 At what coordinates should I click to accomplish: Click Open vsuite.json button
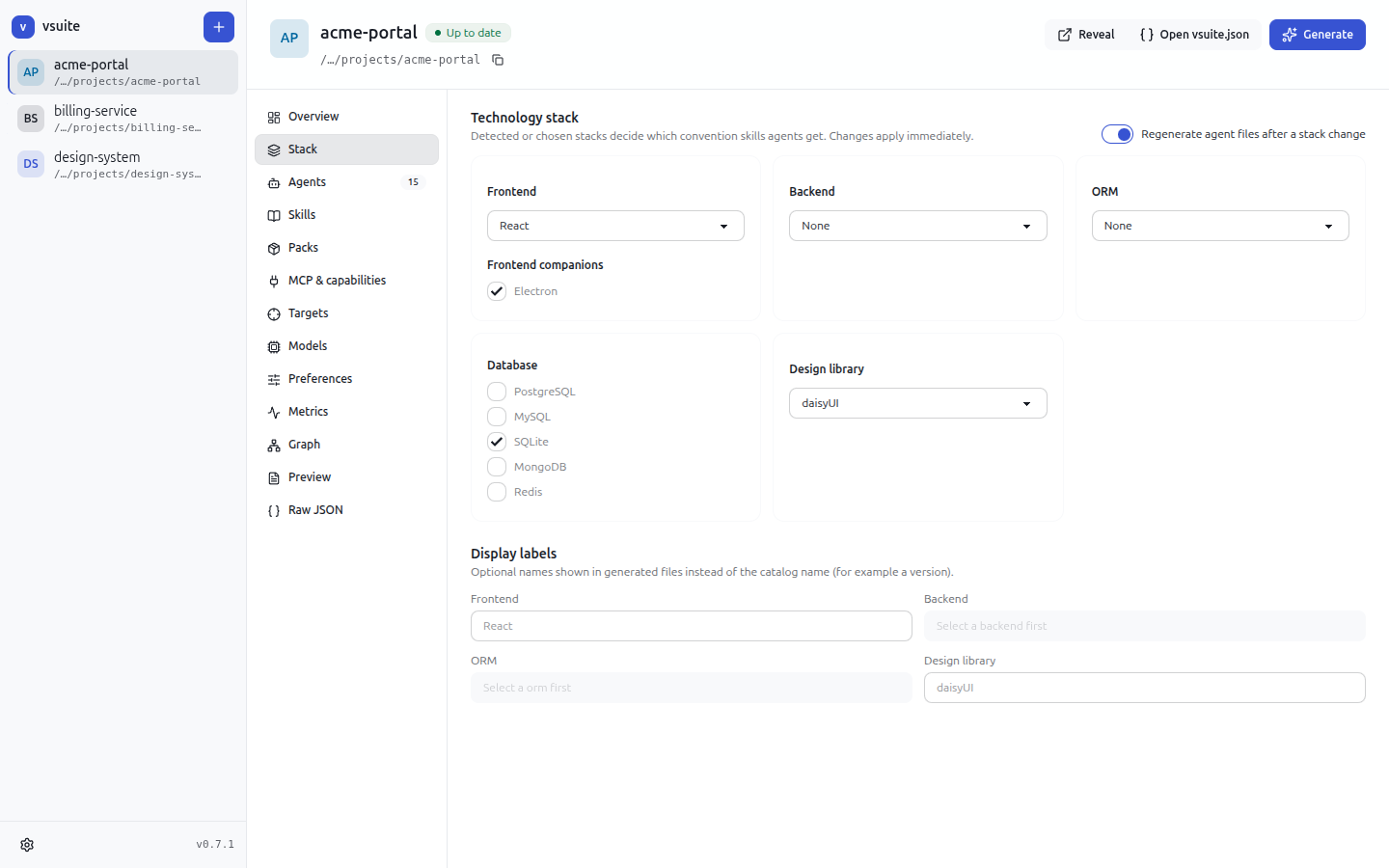pyautogui.click(x=1194, y=35)
